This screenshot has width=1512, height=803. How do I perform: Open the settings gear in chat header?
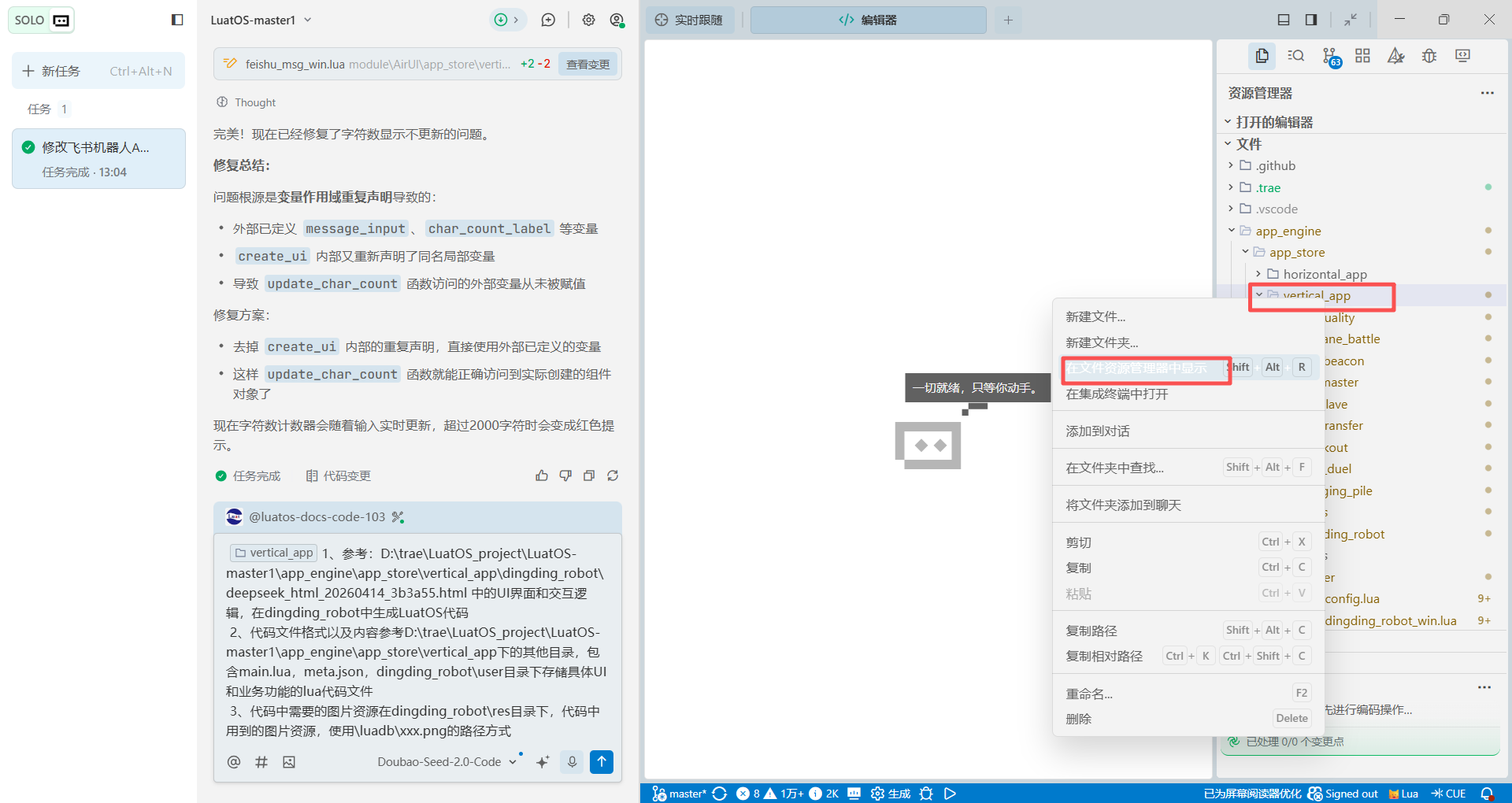tap(588, 20)
